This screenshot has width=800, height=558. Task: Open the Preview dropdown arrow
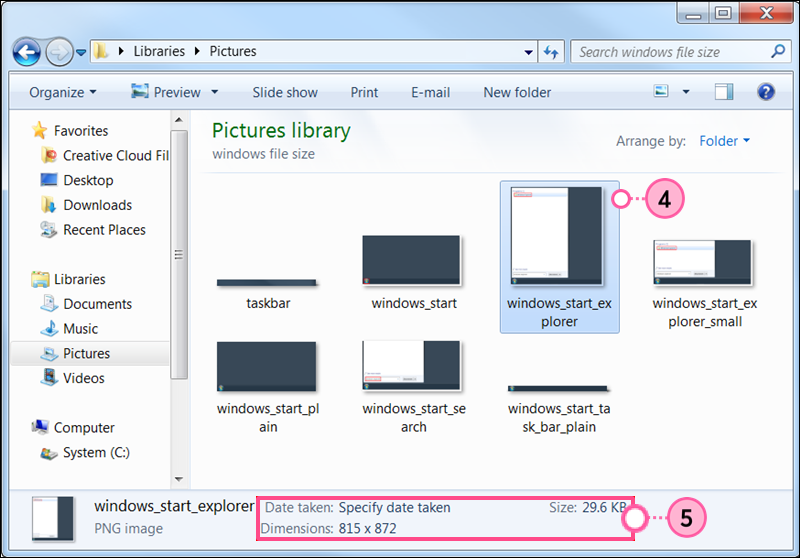(x=215, y=92)
